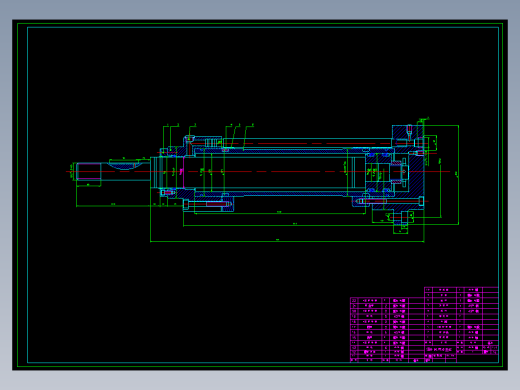Select the outer green sheet border
Viewport: 520px width, 390px height.
[260, 195]
